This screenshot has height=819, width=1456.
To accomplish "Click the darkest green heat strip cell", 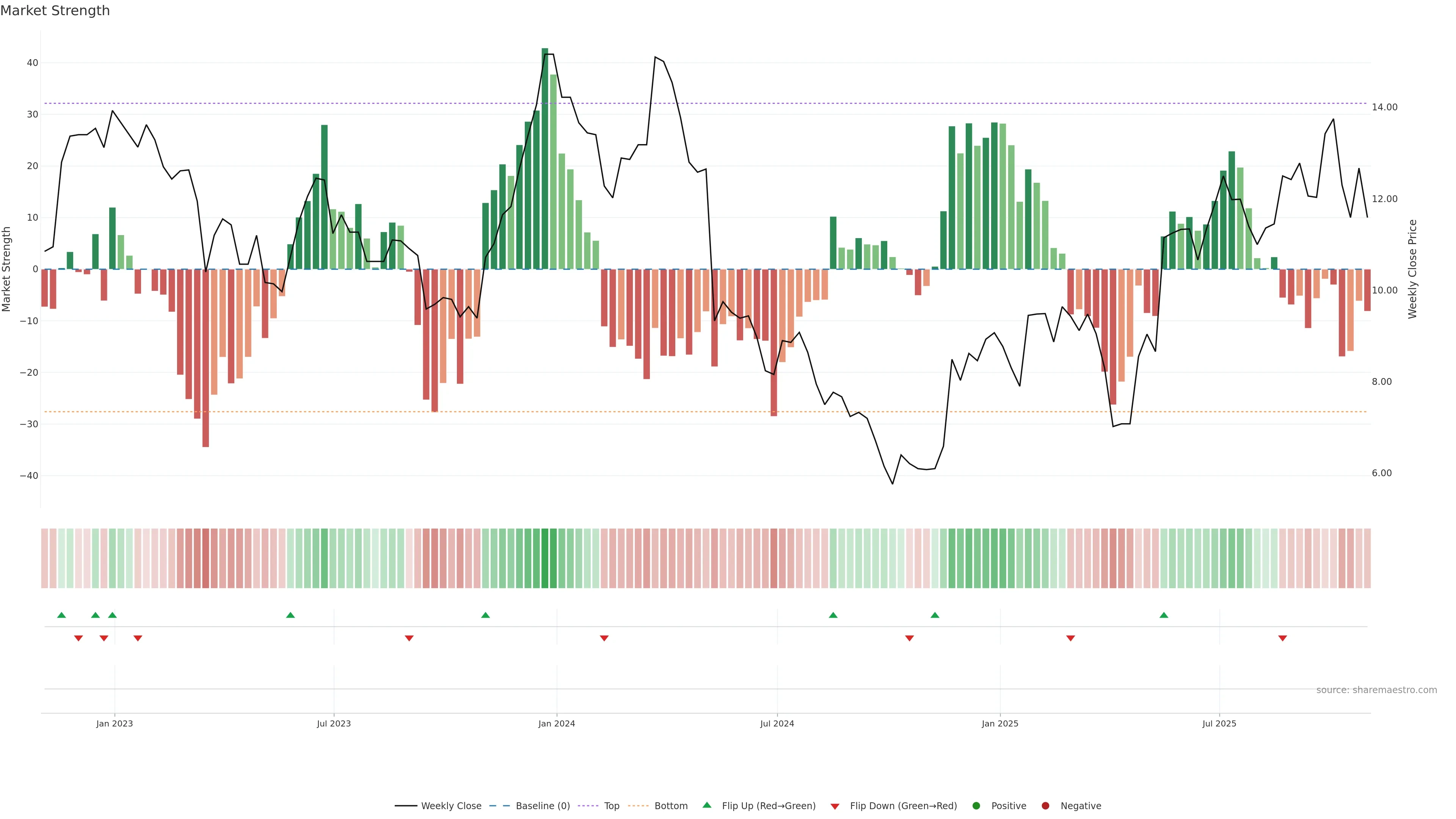I will (x=545, y=558).
